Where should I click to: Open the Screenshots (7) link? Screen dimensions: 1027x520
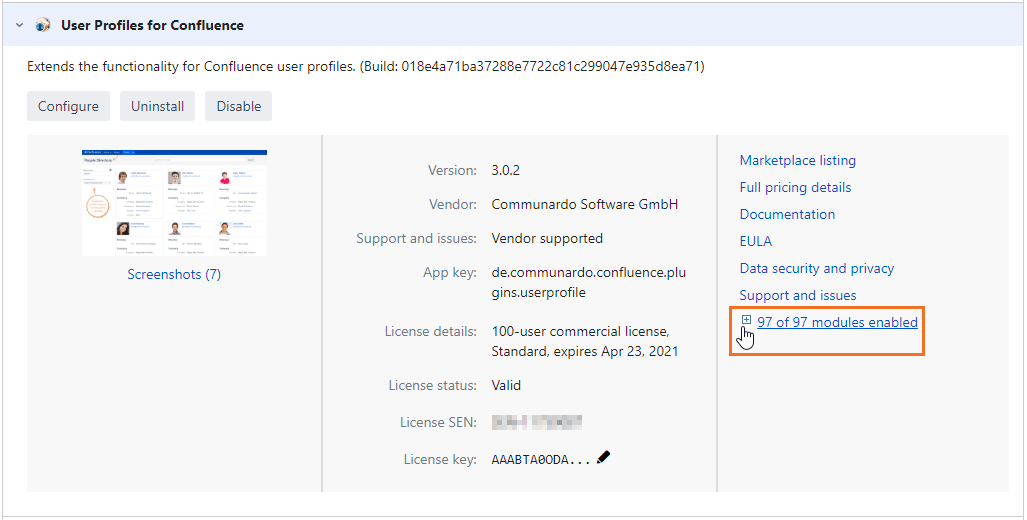pyautogui.click(x=174, y=274)
